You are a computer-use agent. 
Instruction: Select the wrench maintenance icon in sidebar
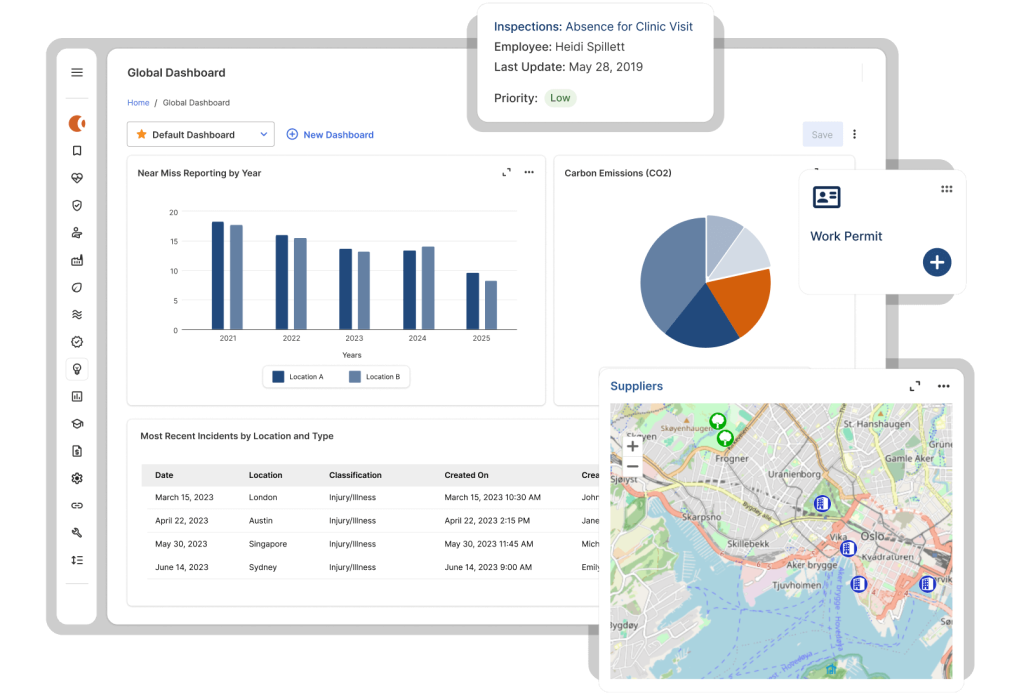click(77, 532)
